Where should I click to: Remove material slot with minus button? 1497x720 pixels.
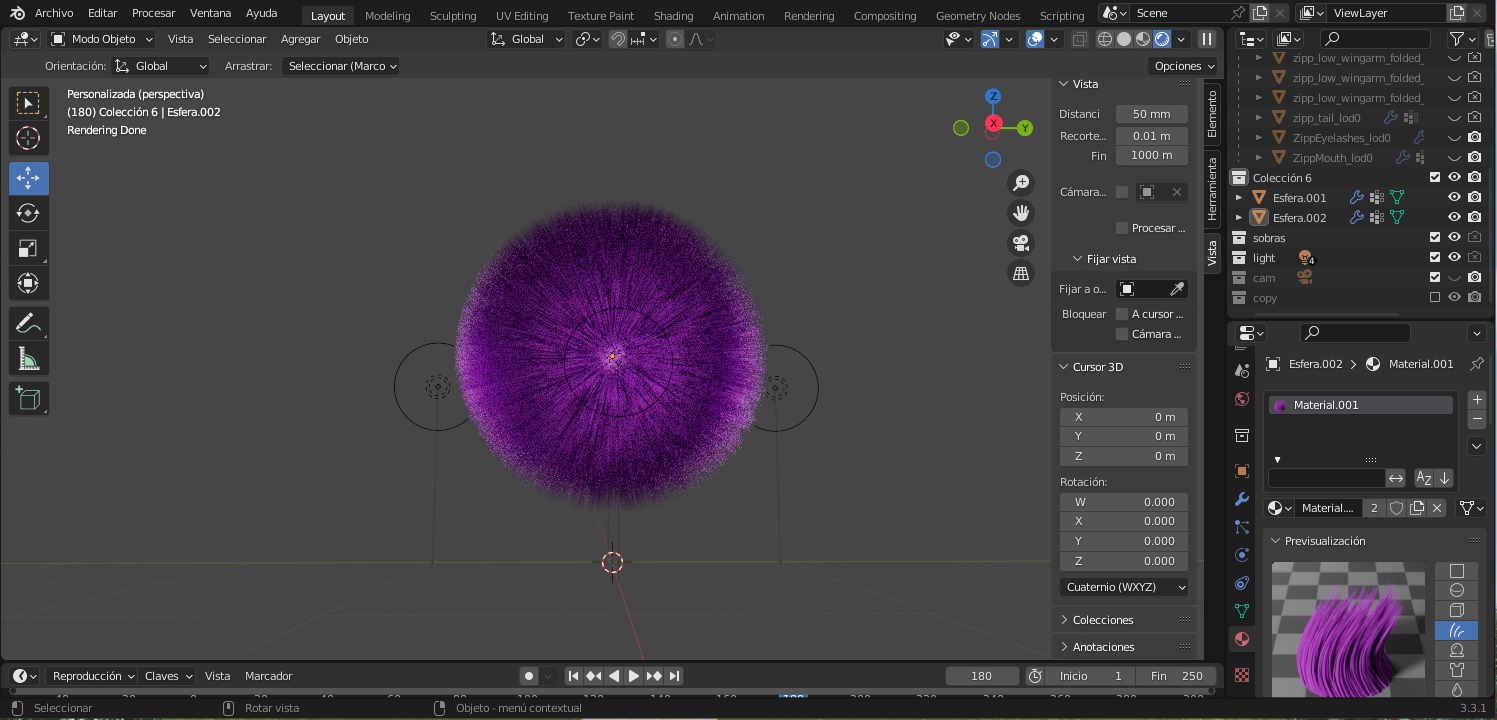(1477, 419)
